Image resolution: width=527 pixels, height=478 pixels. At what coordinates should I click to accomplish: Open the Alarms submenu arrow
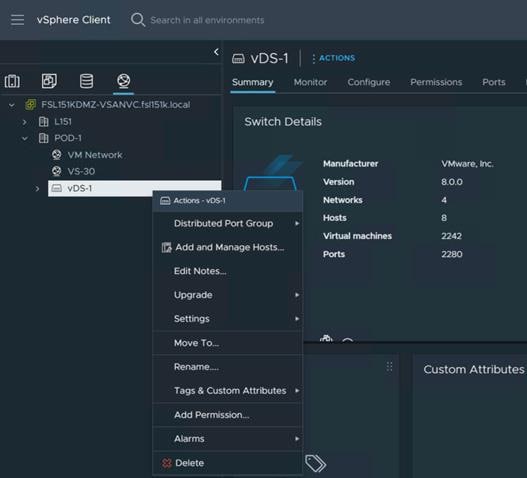[297, 439]
